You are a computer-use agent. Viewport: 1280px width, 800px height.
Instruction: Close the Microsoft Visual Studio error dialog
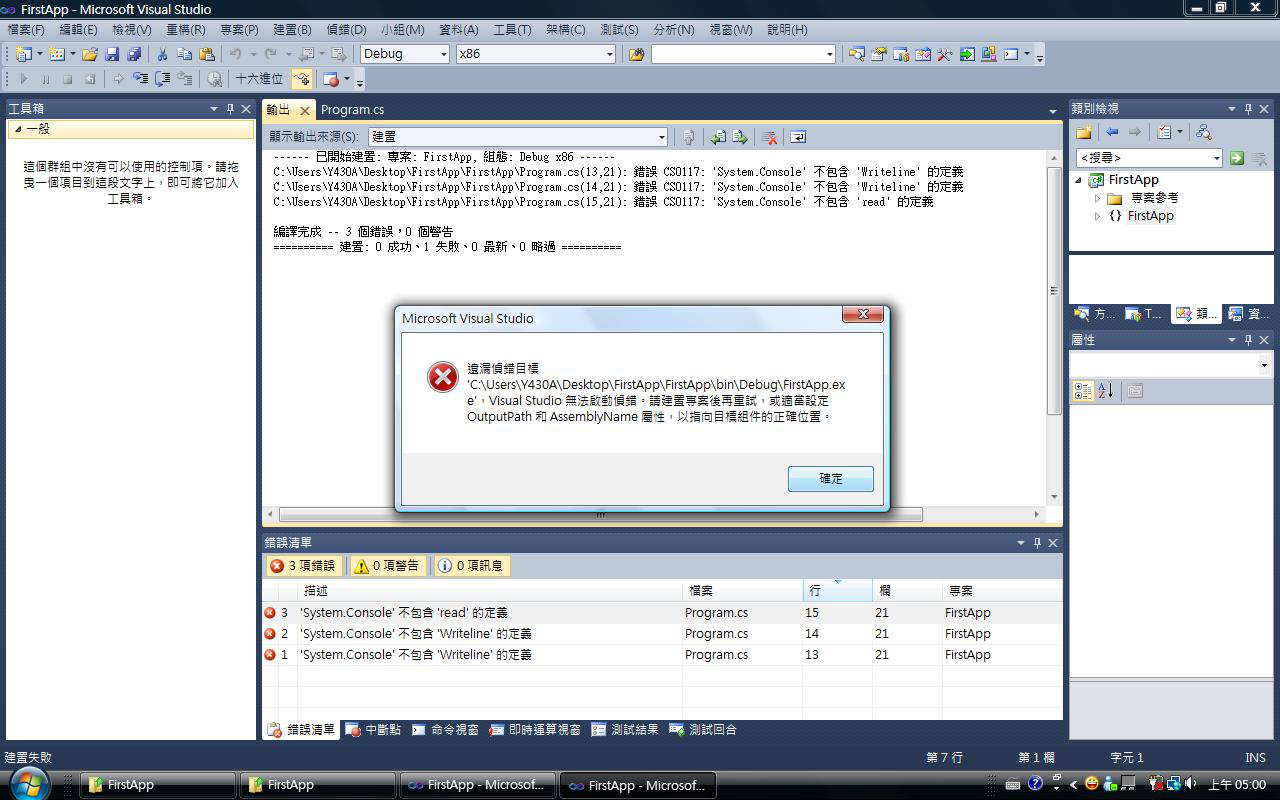point(862,315)
